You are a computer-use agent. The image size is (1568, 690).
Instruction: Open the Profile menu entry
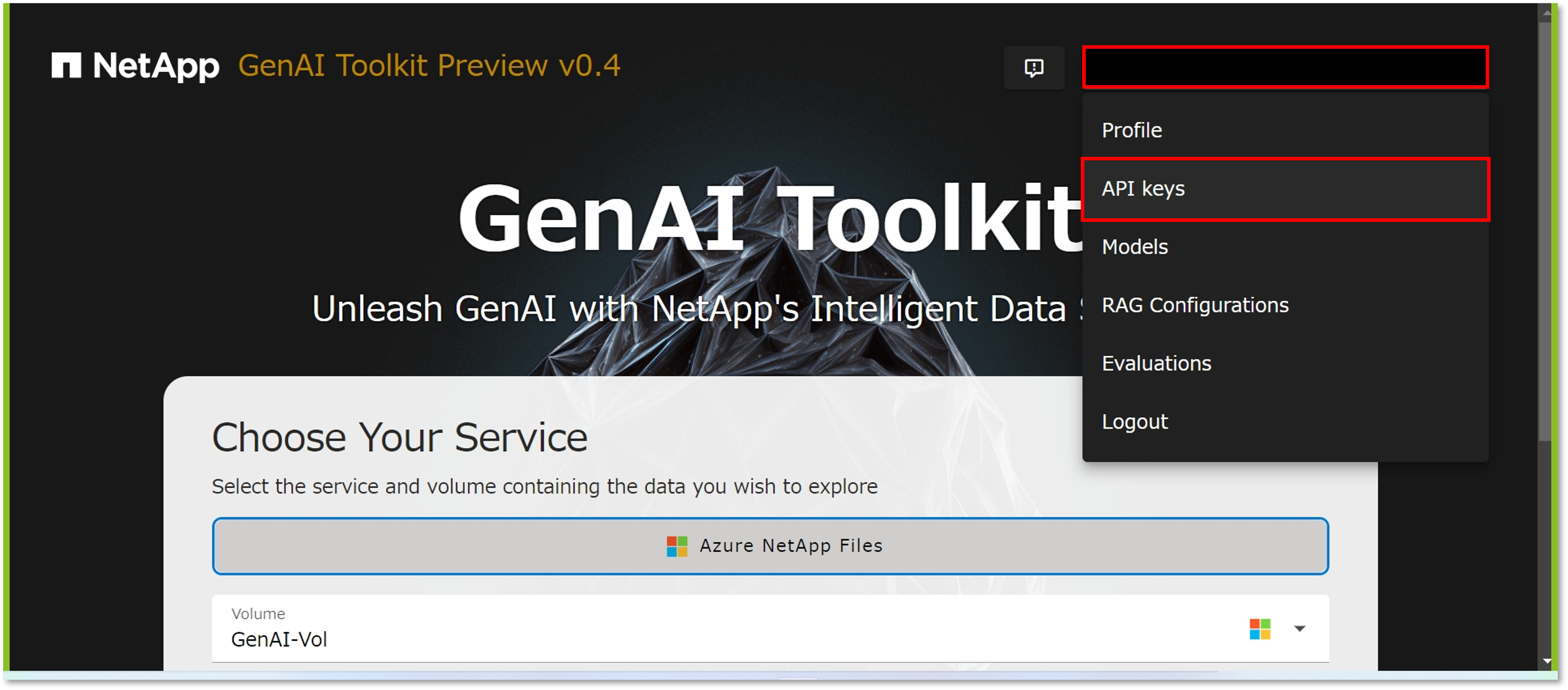tap(1284, 130)
